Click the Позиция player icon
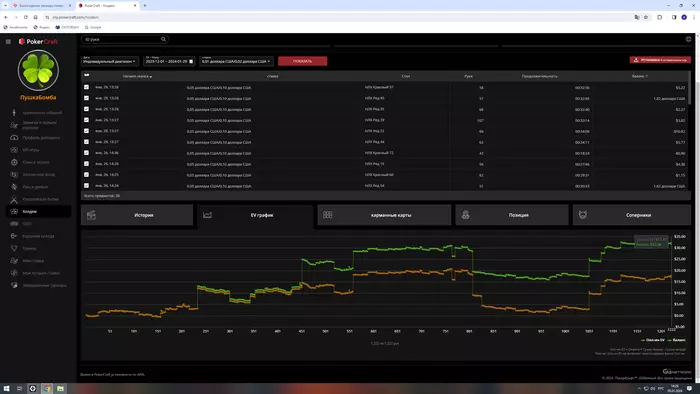 point(466,215)
